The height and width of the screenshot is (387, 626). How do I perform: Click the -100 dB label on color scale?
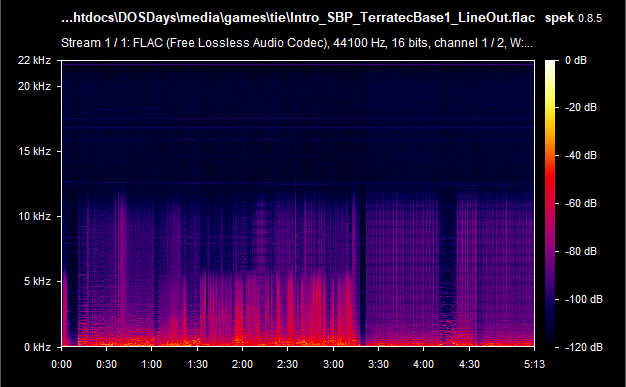coord(584,299)
